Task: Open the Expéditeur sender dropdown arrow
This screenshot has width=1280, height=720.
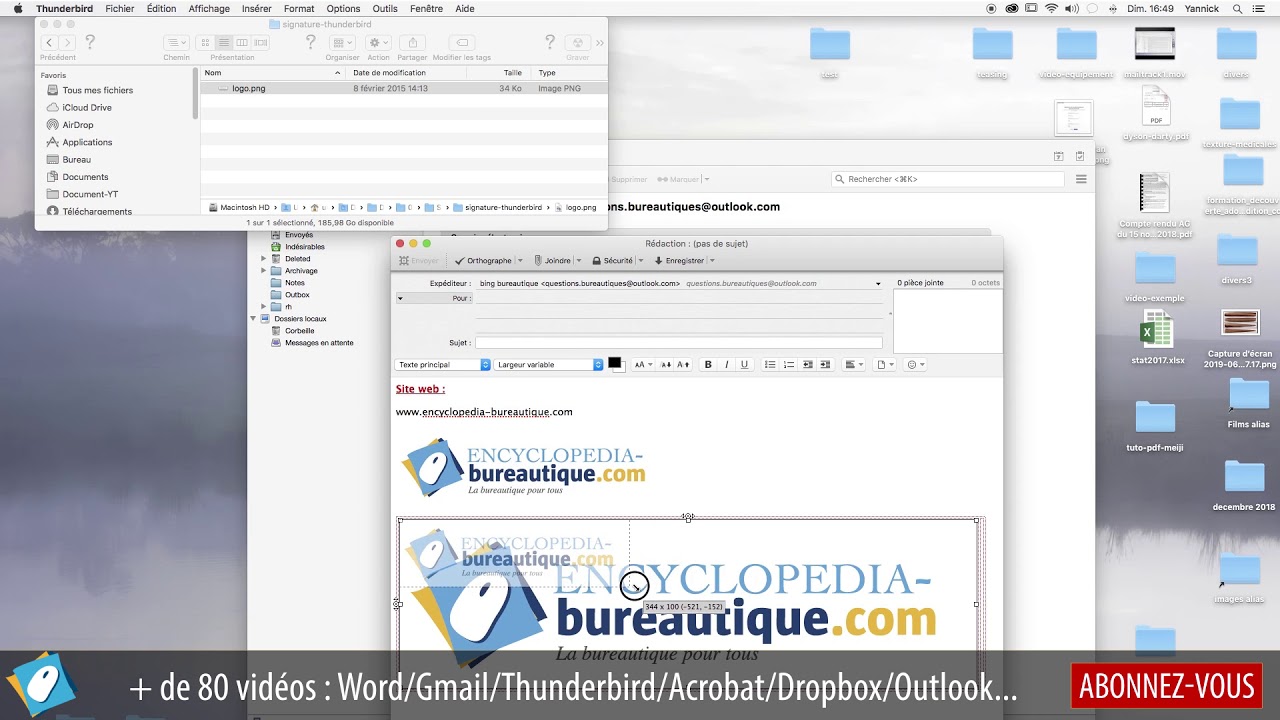Action: click(x=878, y=284)
